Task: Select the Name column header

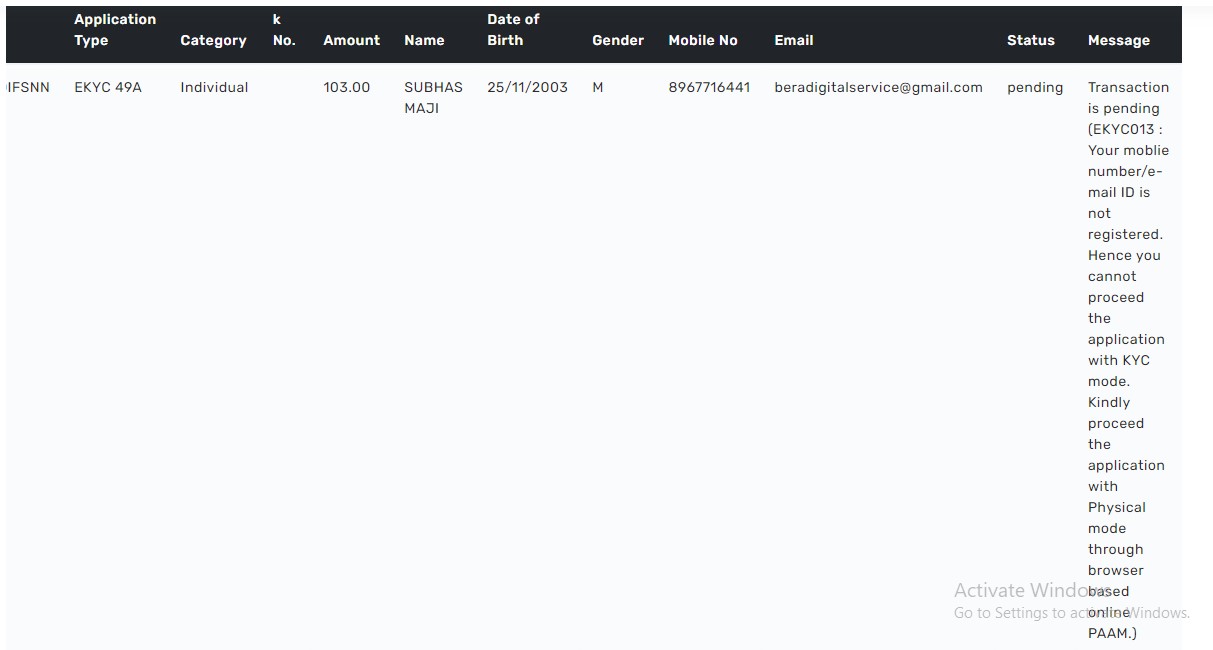Action: tap(424, 40)
